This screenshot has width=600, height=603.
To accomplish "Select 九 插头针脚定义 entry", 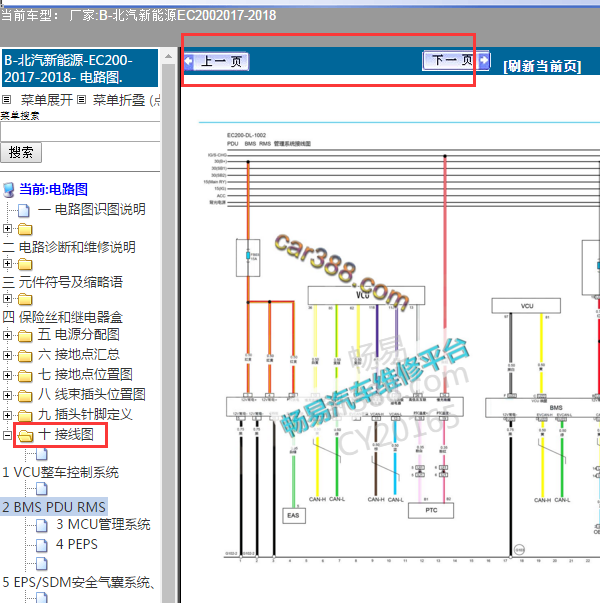I will point(85,414).
